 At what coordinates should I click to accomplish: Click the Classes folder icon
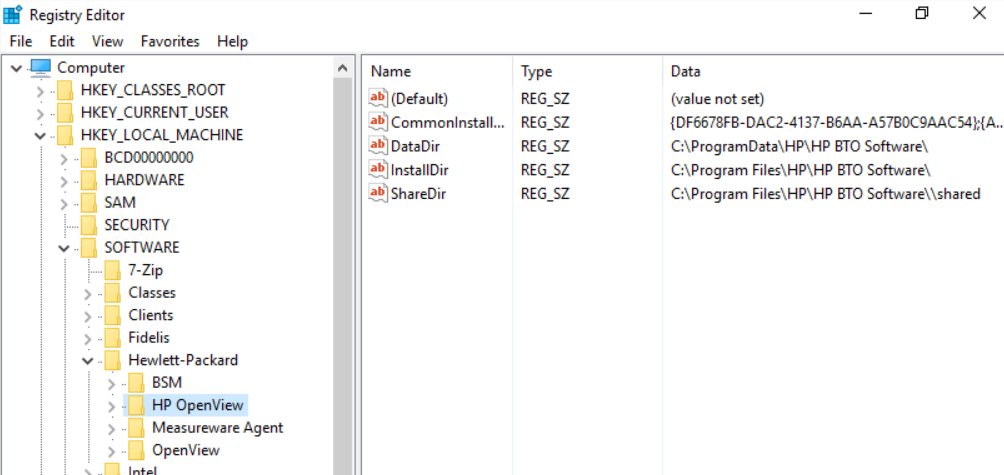pos(112,293)
